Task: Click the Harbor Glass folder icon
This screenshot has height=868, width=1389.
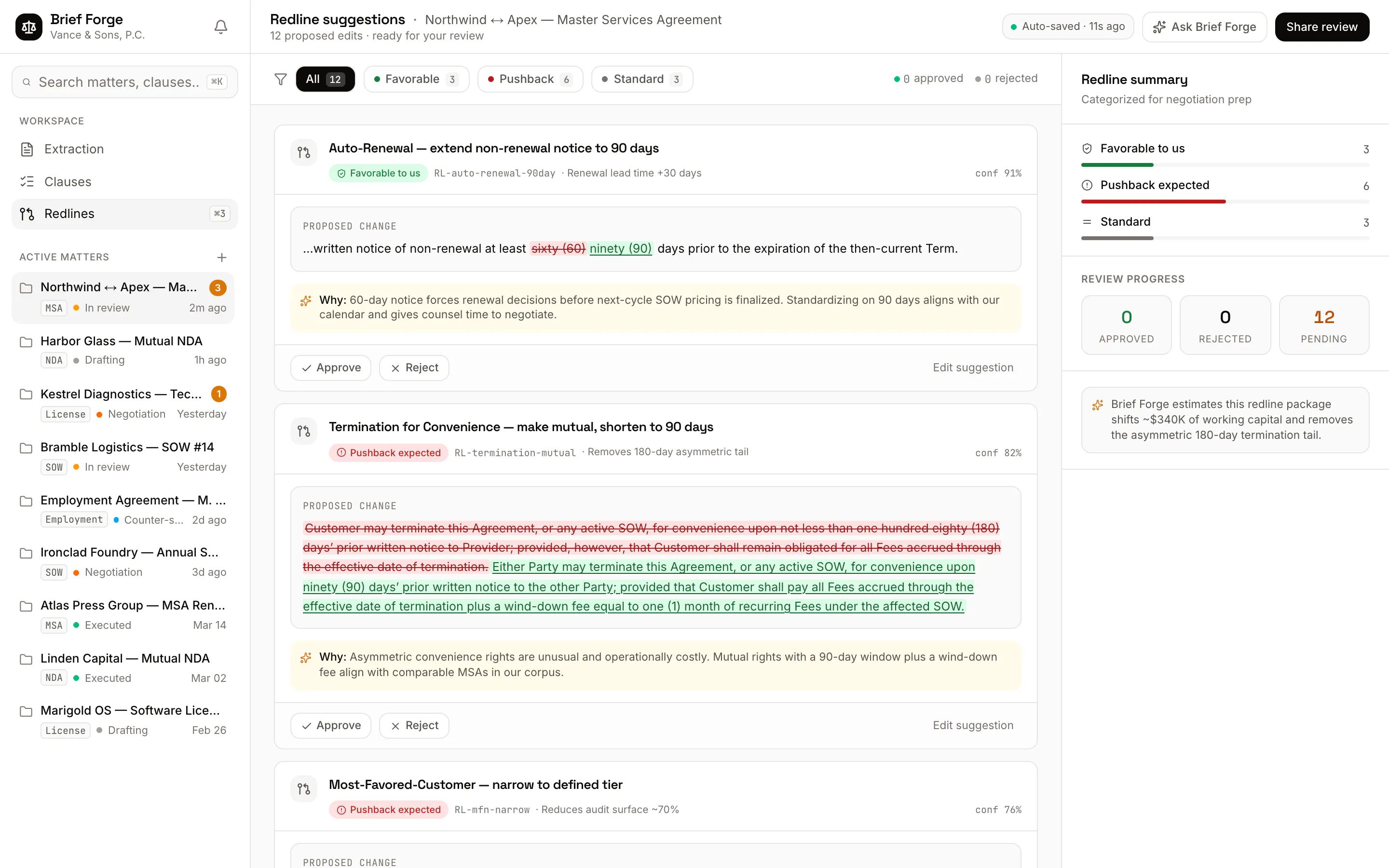Action: [x=27, y=342]
